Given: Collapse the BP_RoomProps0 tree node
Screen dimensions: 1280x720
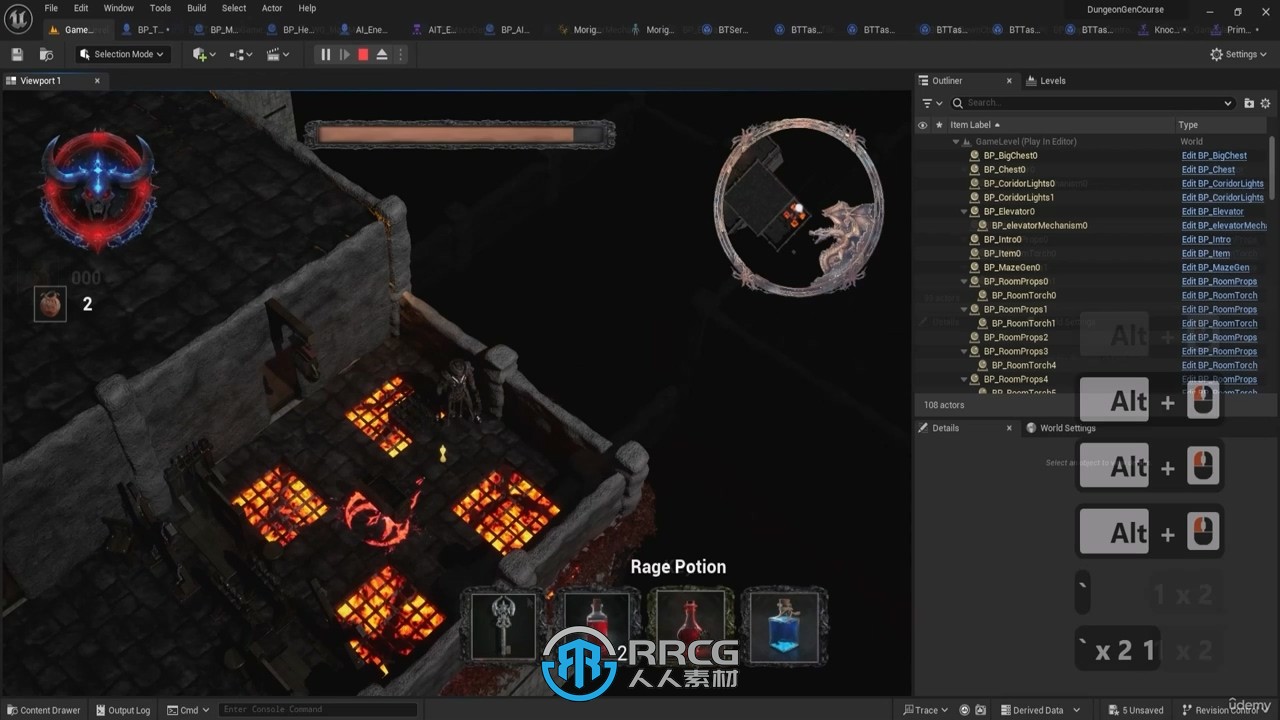Looking at the screenshot, I should click(964, 282).
